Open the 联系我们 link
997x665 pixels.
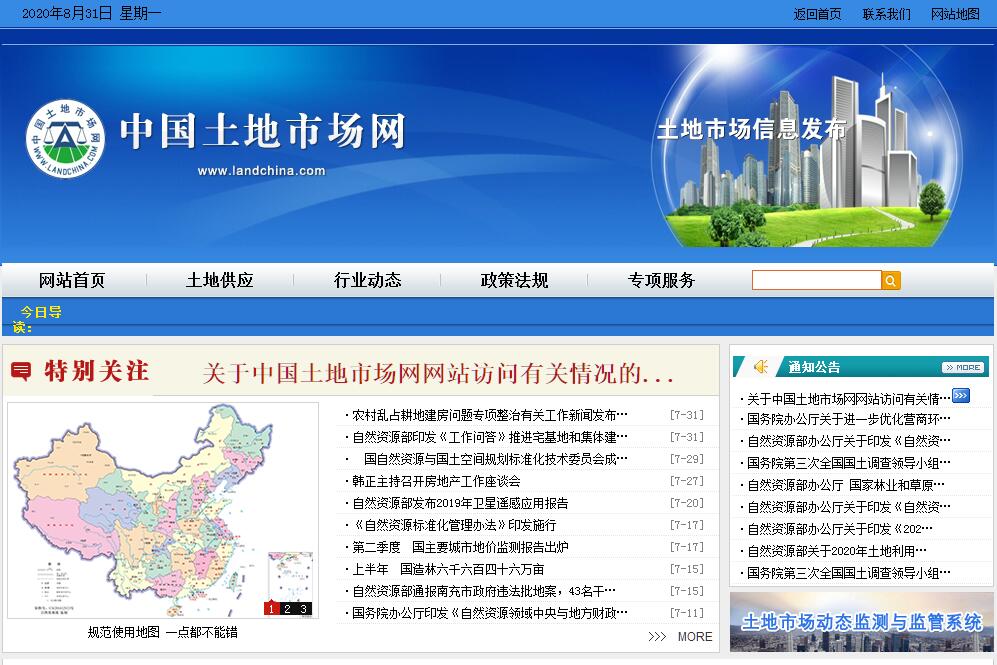pos(886,14)
